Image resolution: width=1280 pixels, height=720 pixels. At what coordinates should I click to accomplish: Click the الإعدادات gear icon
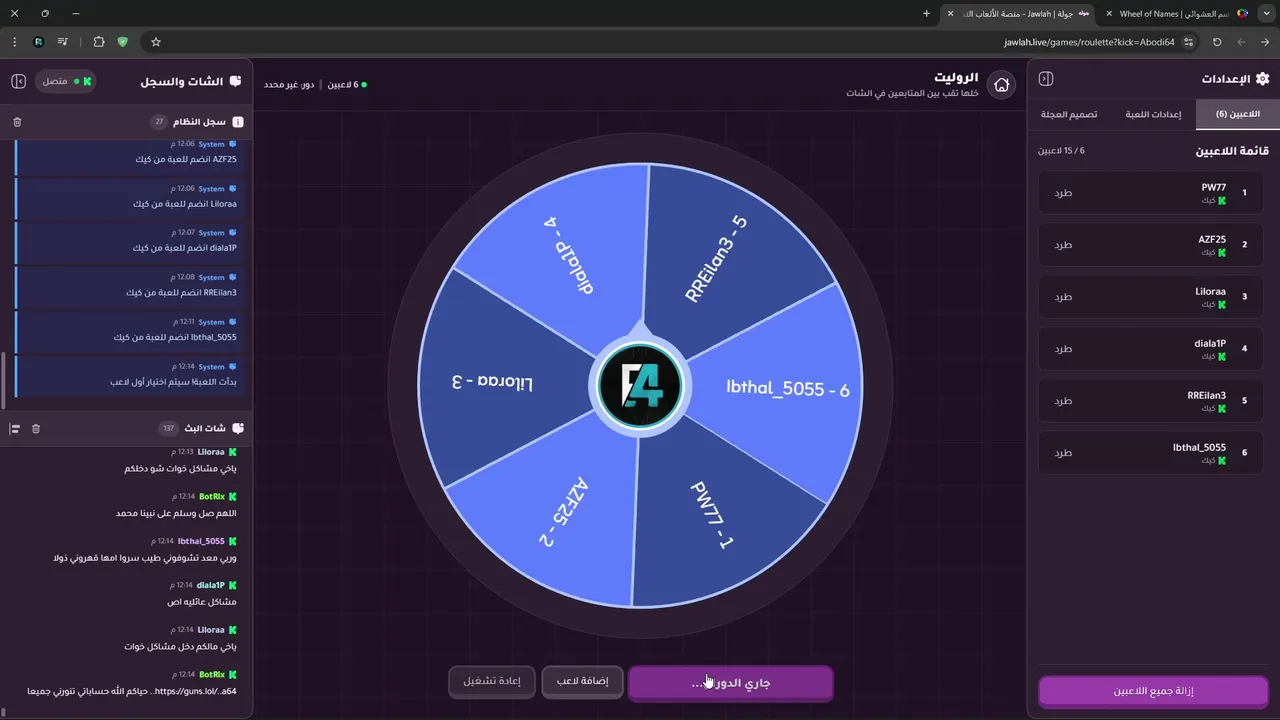(1262, 79)
